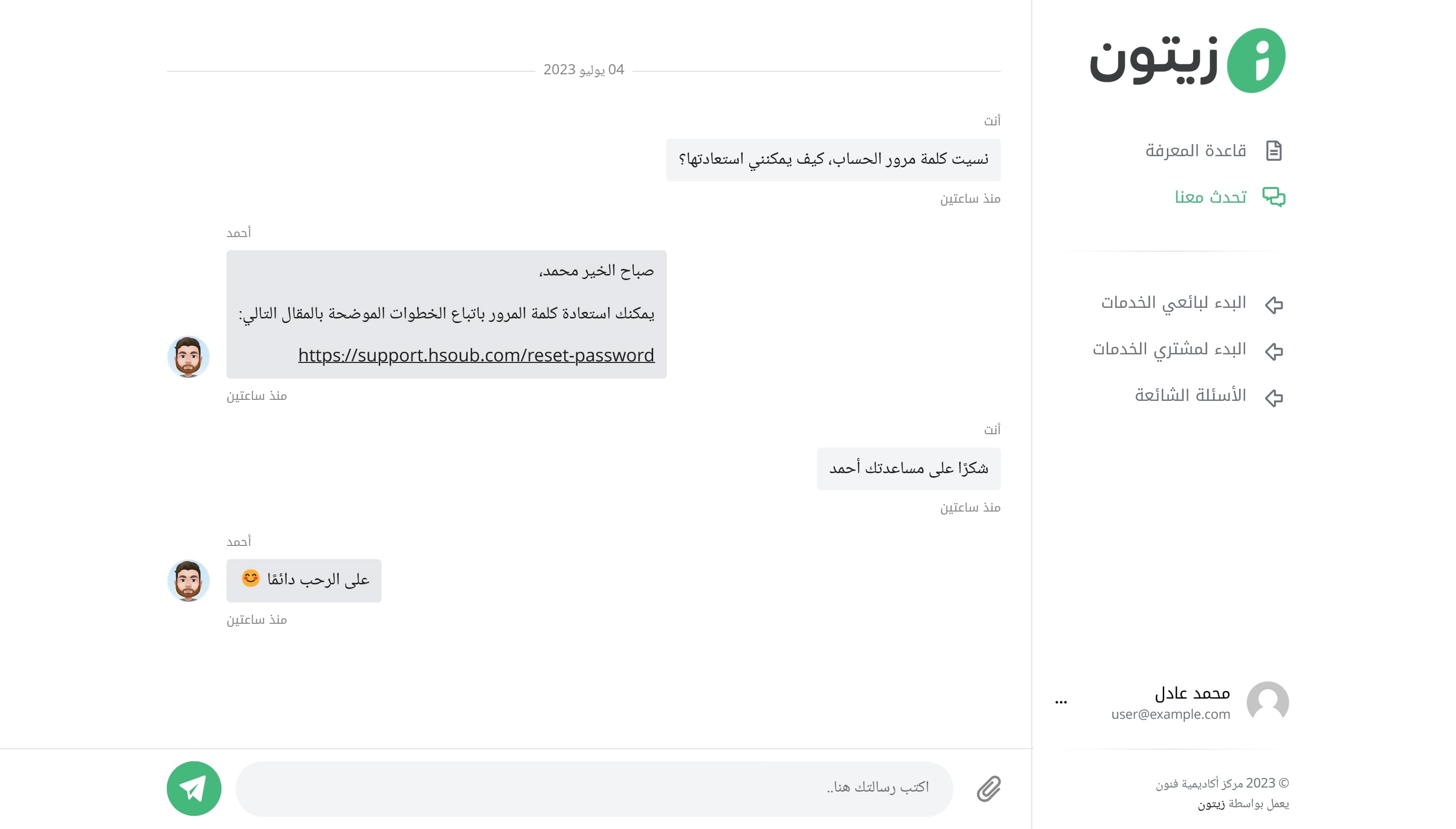1456x829 pixels.
Task: Click the paperclip attachment icon
Action: (x=988, y=789)
